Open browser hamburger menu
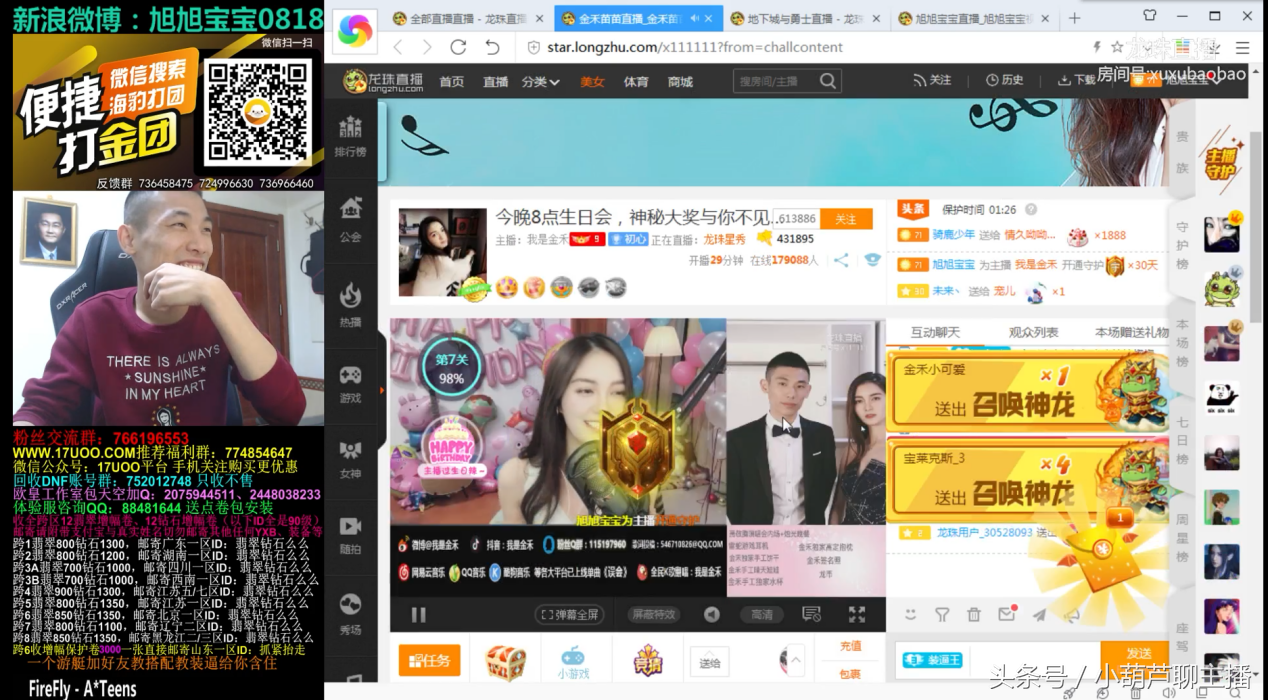 (x=1243, y=47)
